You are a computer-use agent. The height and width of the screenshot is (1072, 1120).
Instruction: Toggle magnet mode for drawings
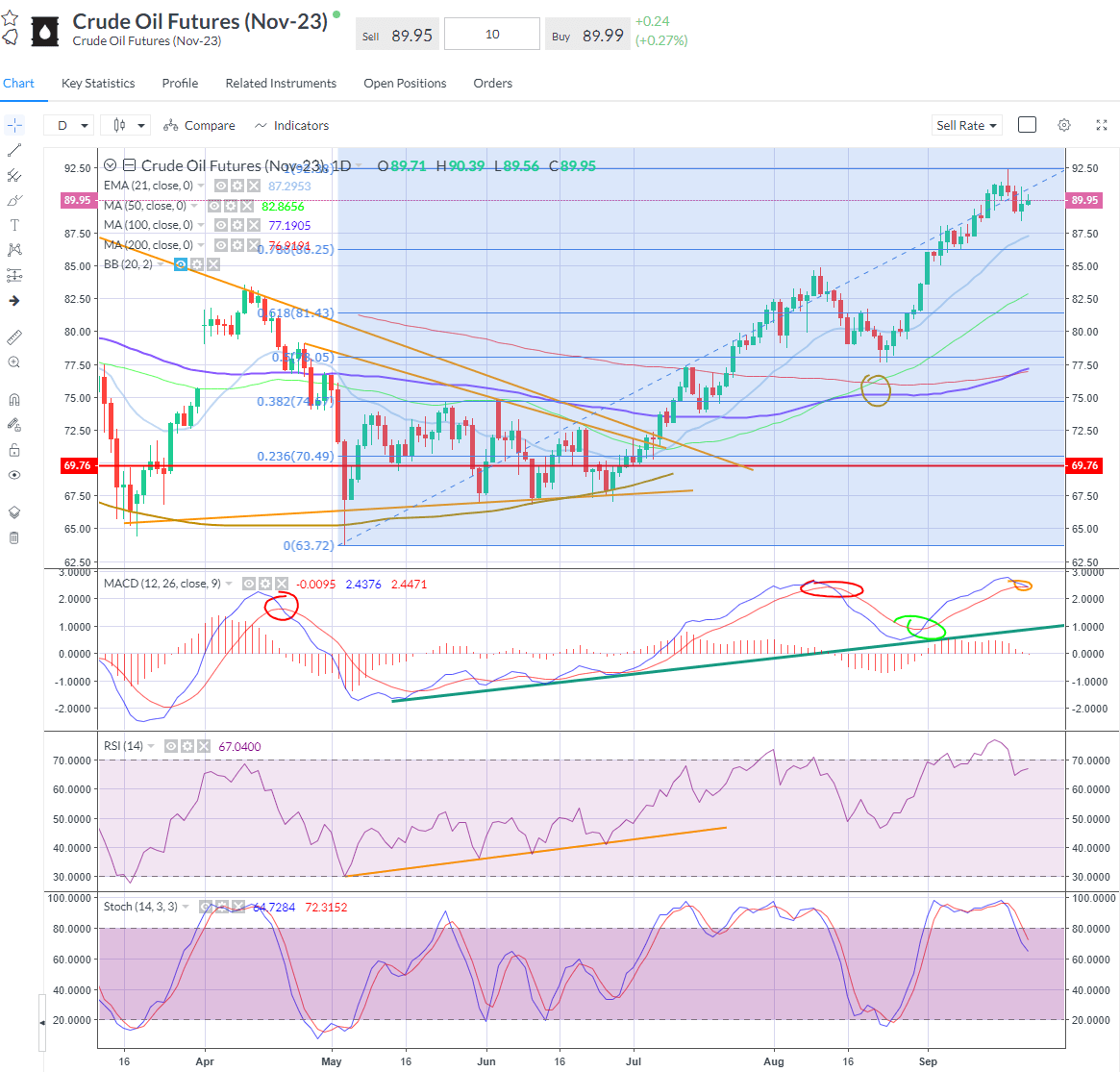[x=14, y=399]
